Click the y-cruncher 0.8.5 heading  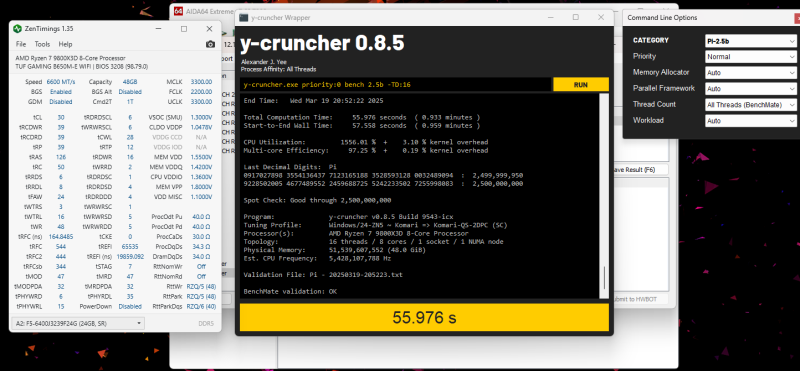click(322, 43)
